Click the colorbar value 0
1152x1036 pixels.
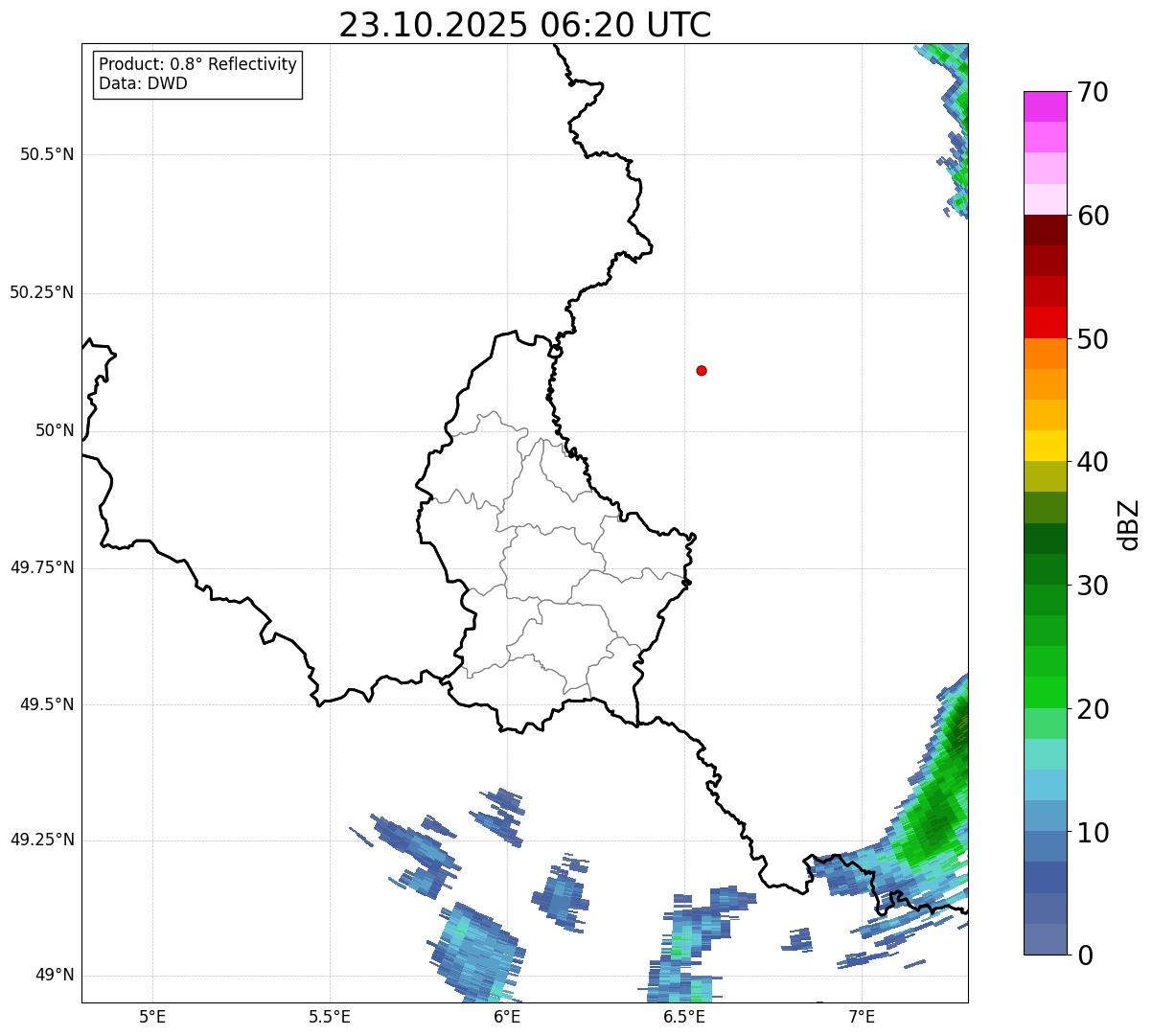[1084, 955]
